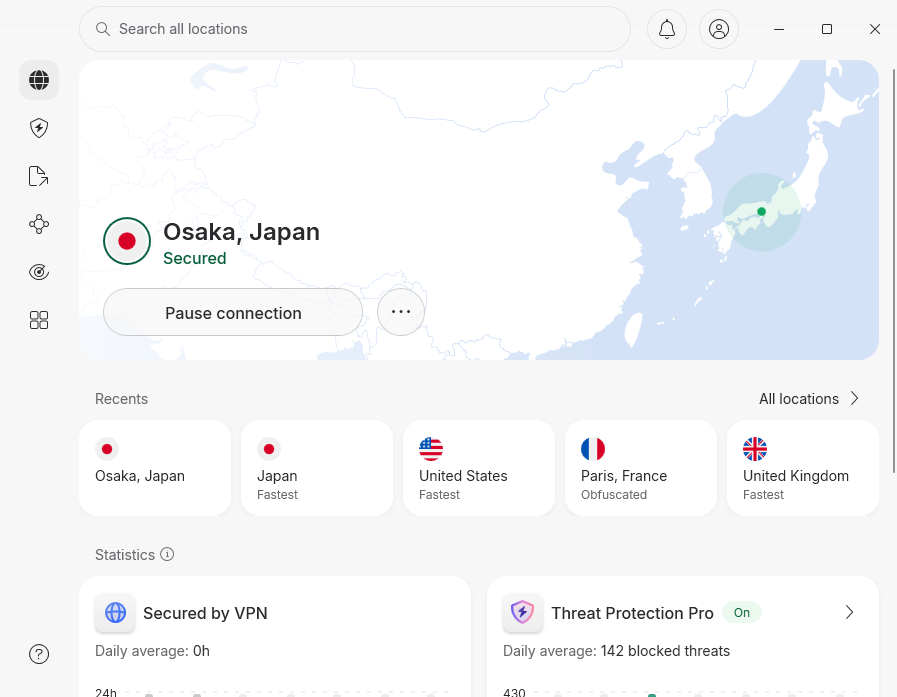The height and width of the screenshot is (697, 897).
Task: Click the Japan flag beside Osaka, Japan heading
Action: tap(127, 241)
